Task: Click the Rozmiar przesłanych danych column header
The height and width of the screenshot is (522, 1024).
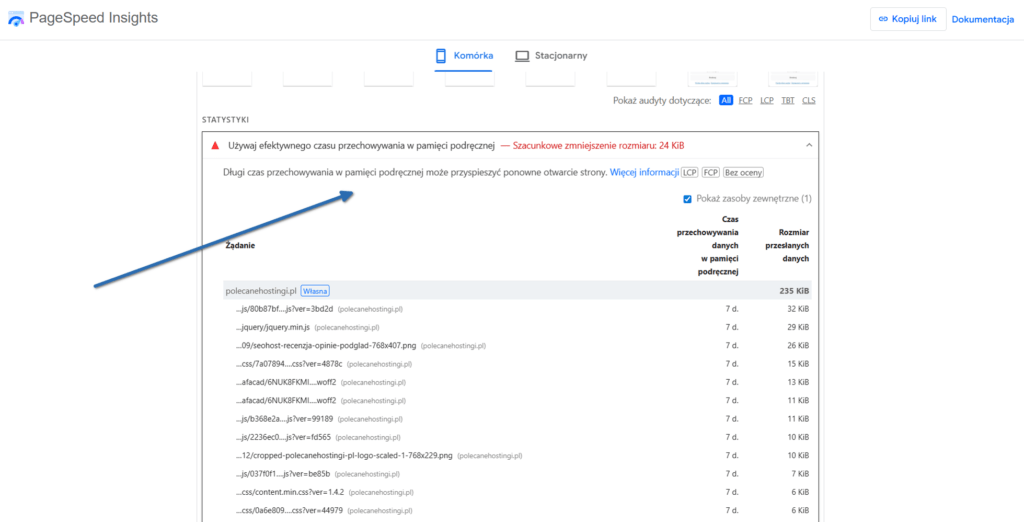Action: pyautogui.click(x=787, y=245)
